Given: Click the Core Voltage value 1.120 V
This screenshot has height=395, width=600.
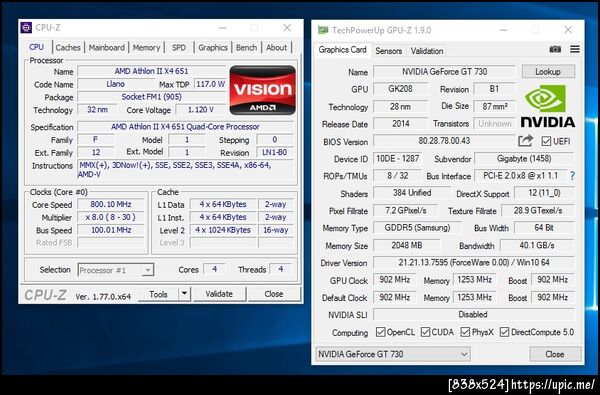Looking at the screenshot, I should point(201,110).
